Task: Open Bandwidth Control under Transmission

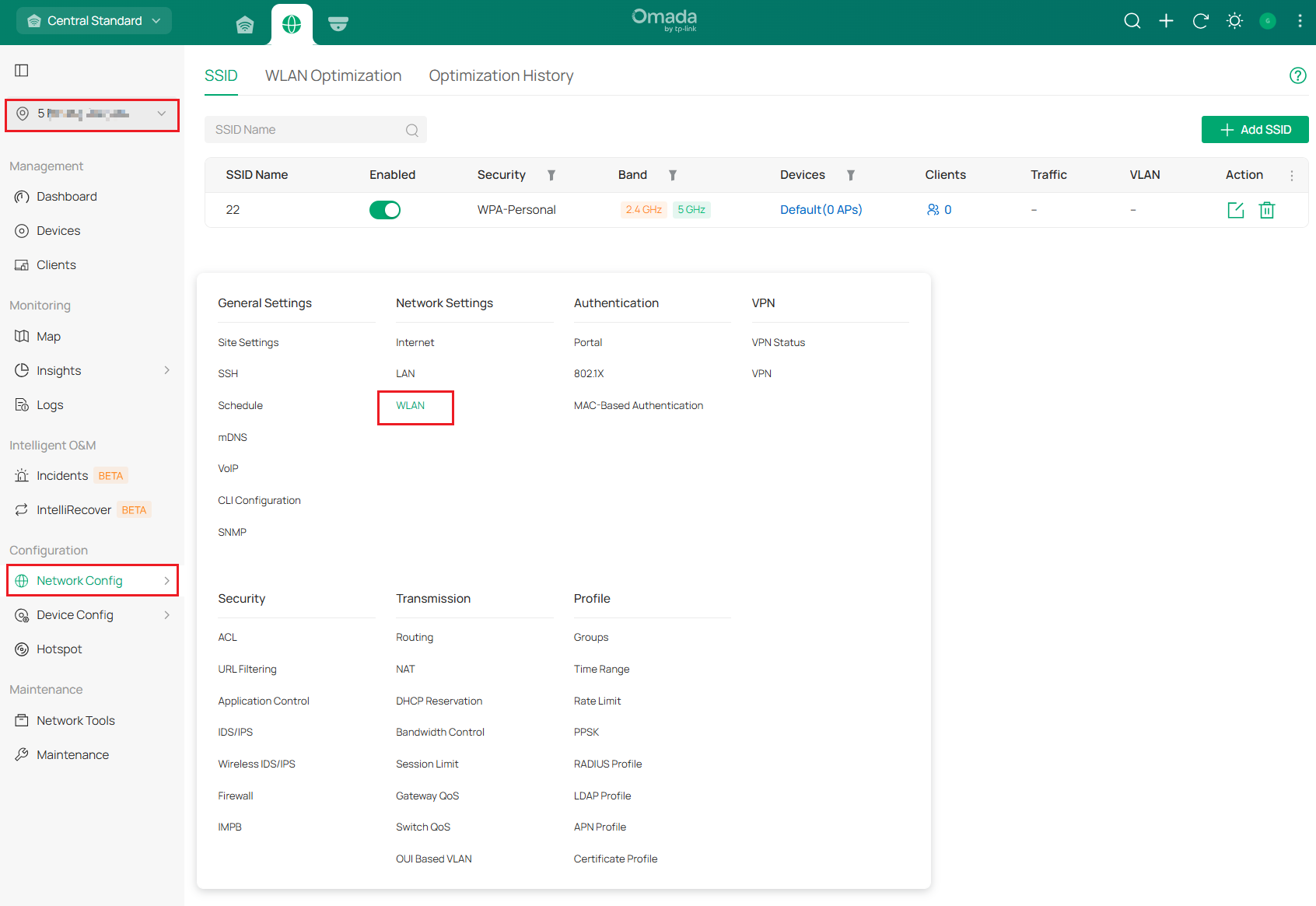Action: tap(440, 733)
